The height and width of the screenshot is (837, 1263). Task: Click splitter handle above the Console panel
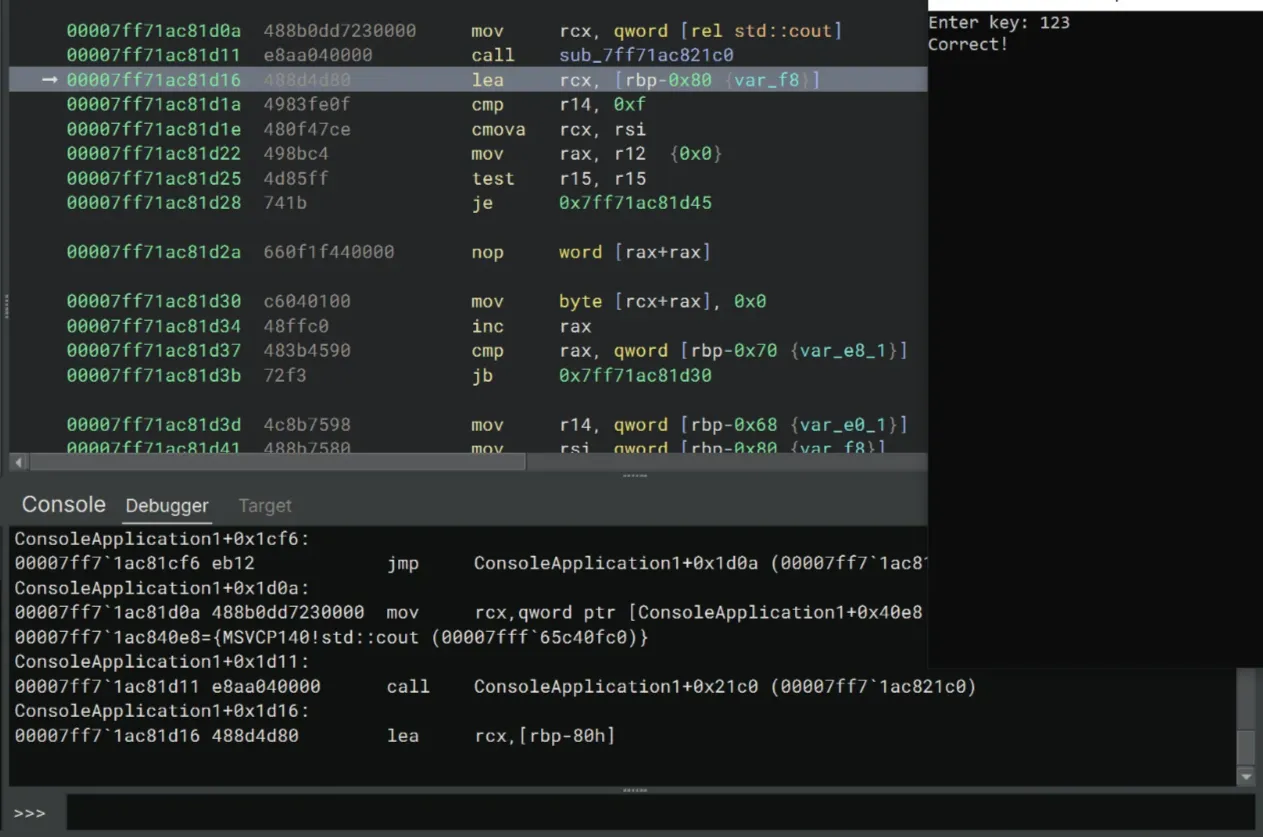(x=634, y=476)
